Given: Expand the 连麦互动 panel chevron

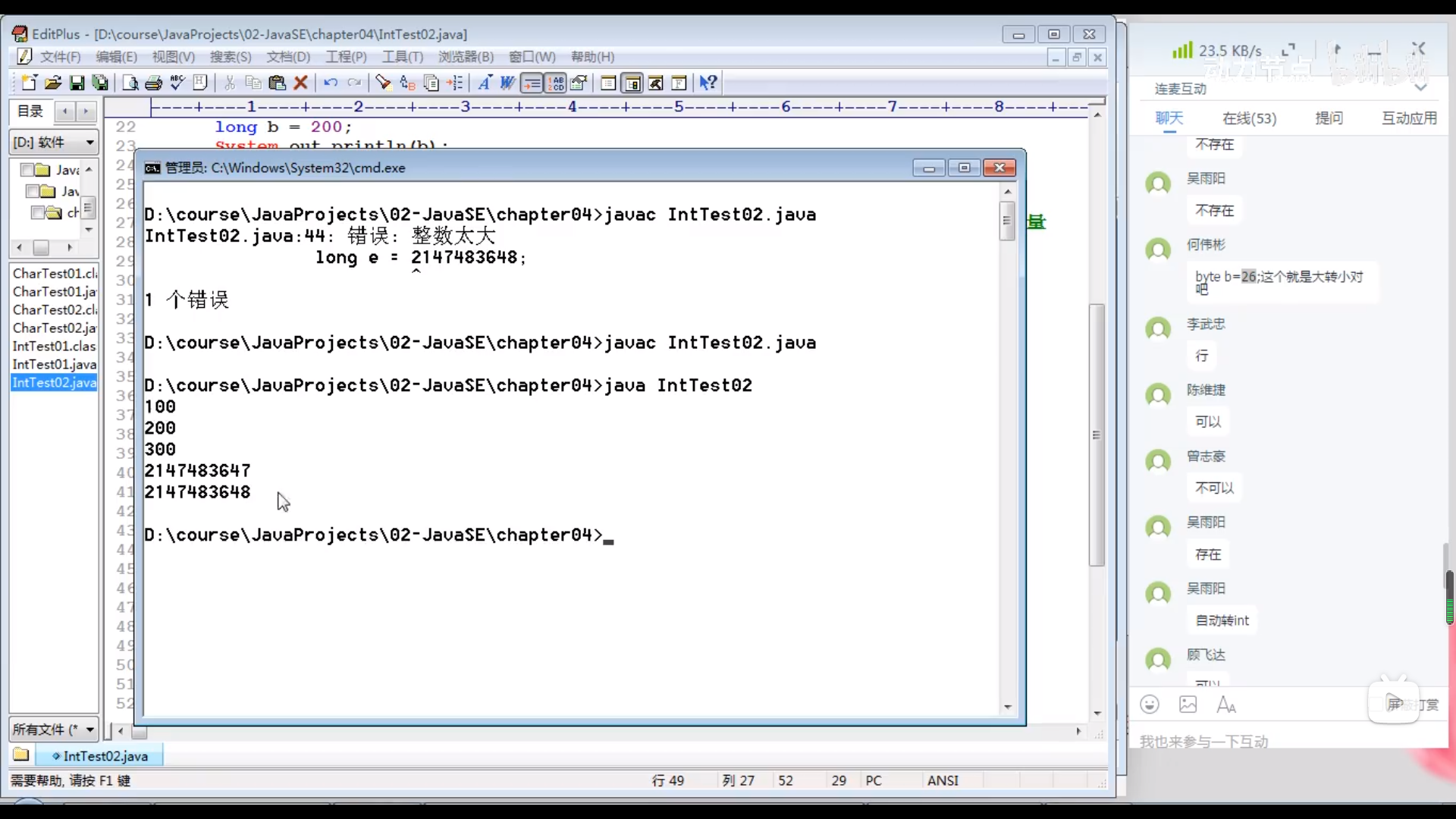Looking at the screenshot, I should (x=1420, y=88).
